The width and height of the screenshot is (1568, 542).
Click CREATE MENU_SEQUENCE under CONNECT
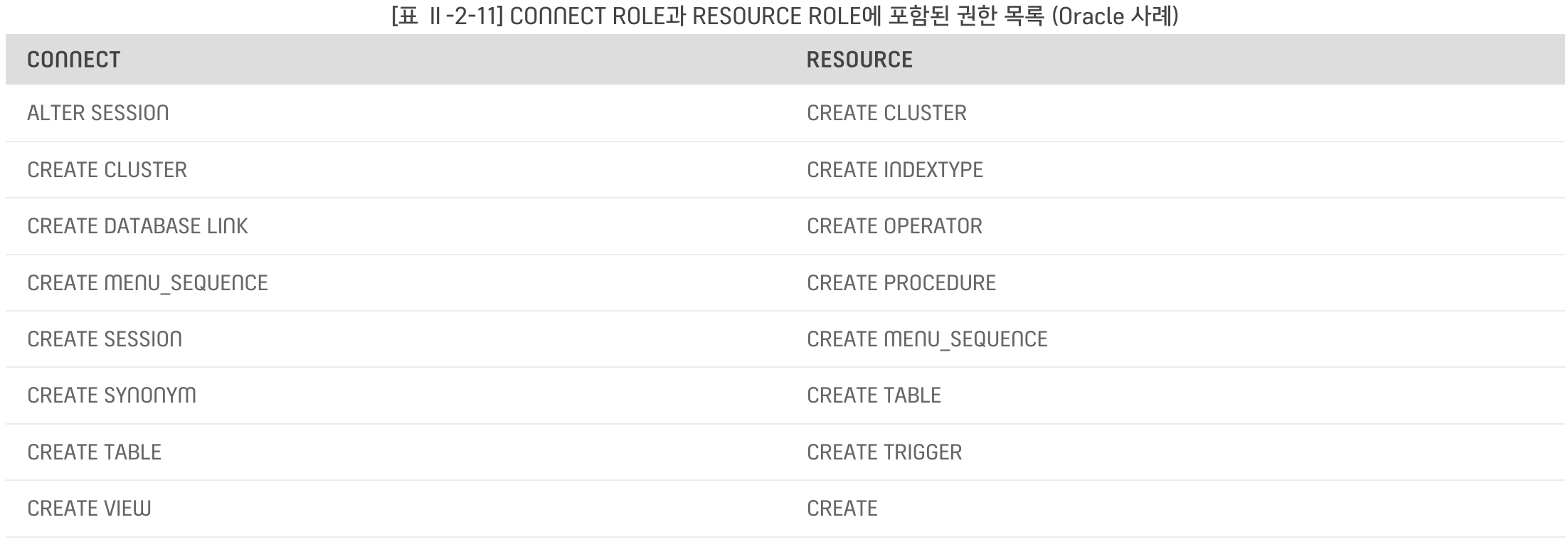point(147,283)
